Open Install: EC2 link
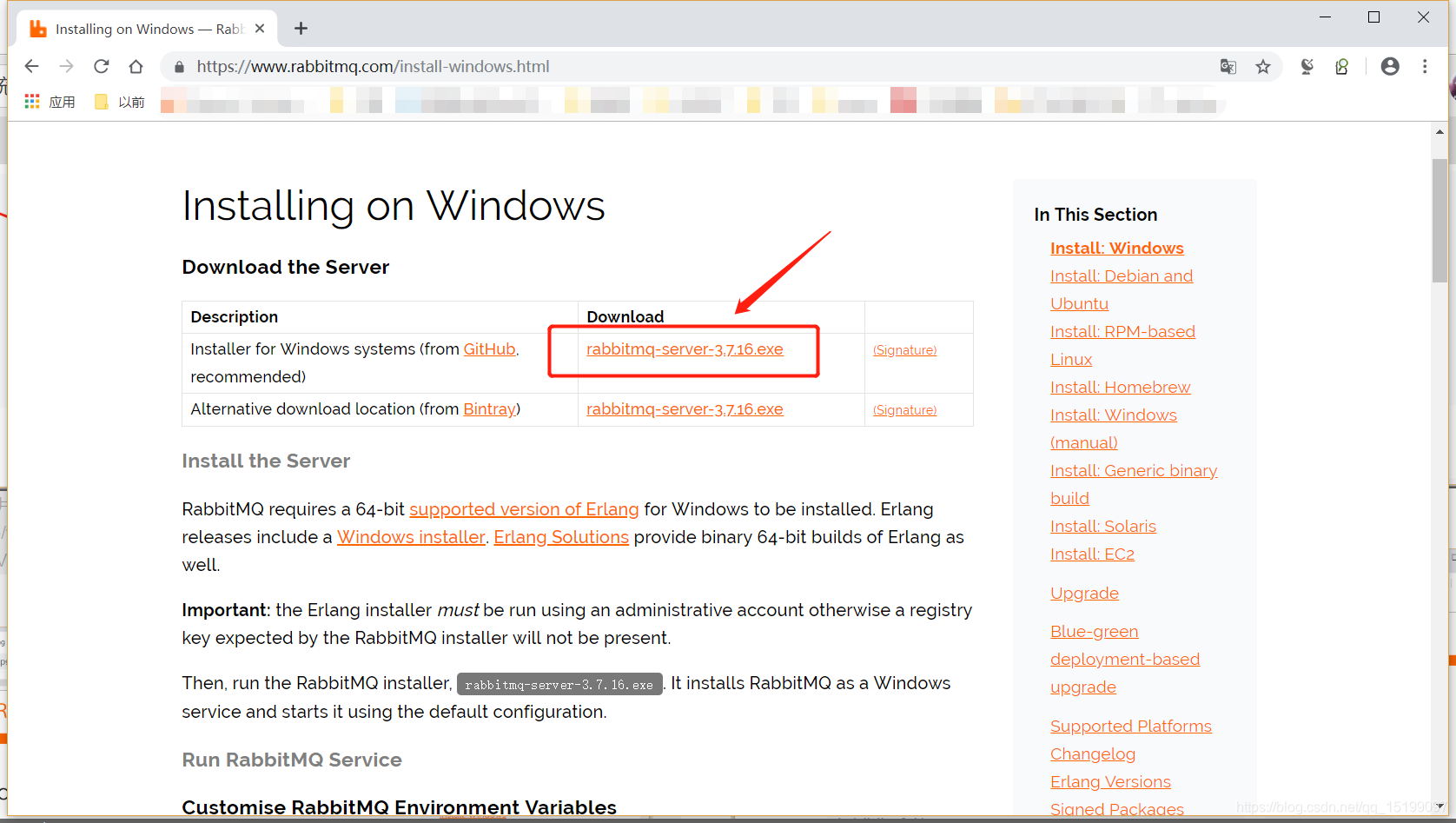Screen dimensions: 1456x823 (x=1092, y=554)
